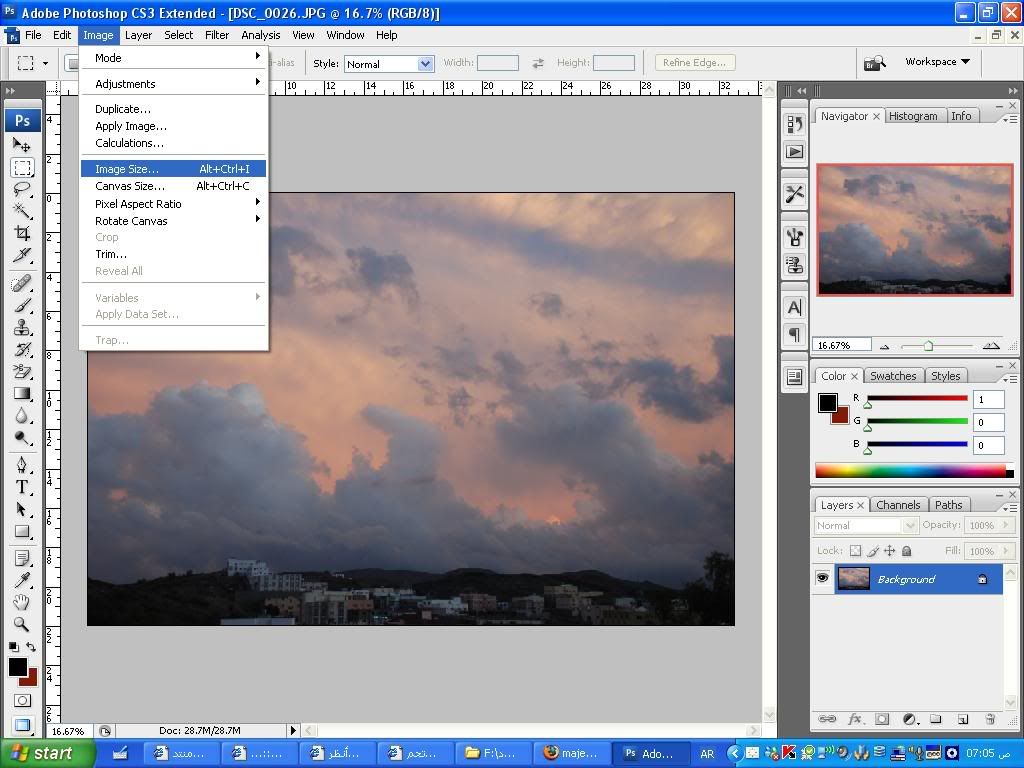Image resolution: width=1024 pixels, height=768 pixels.
Task: Switch to the Channels tab
Action: [x=897, y=505]
